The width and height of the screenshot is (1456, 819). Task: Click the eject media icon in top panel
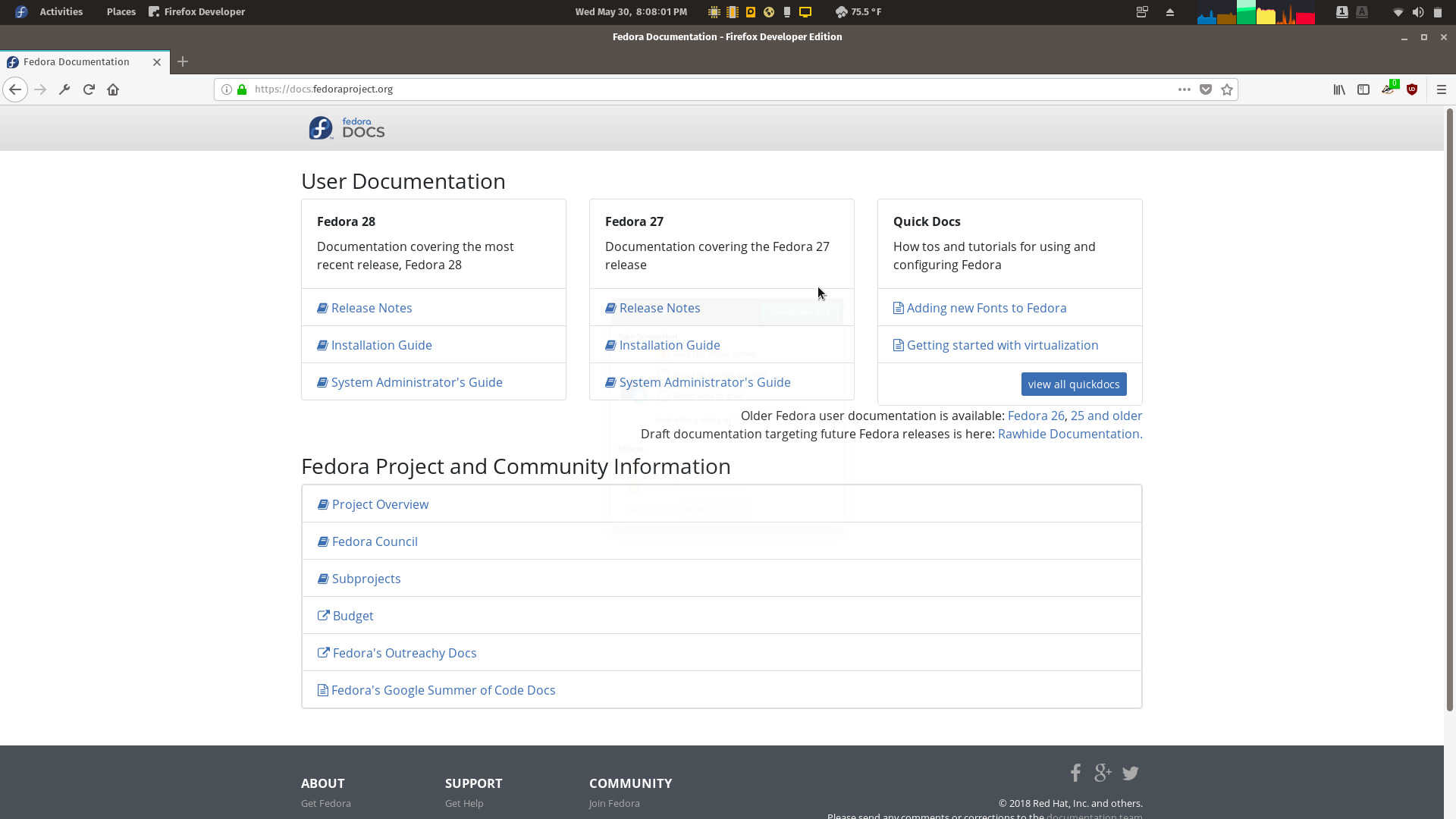1169,12
